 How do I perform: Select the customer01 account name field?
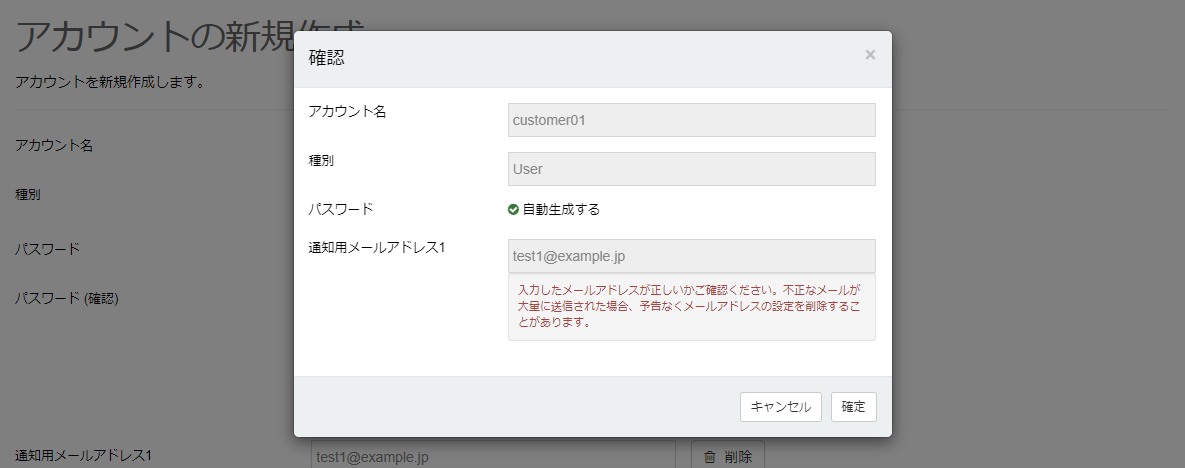(x=691, y=120)
